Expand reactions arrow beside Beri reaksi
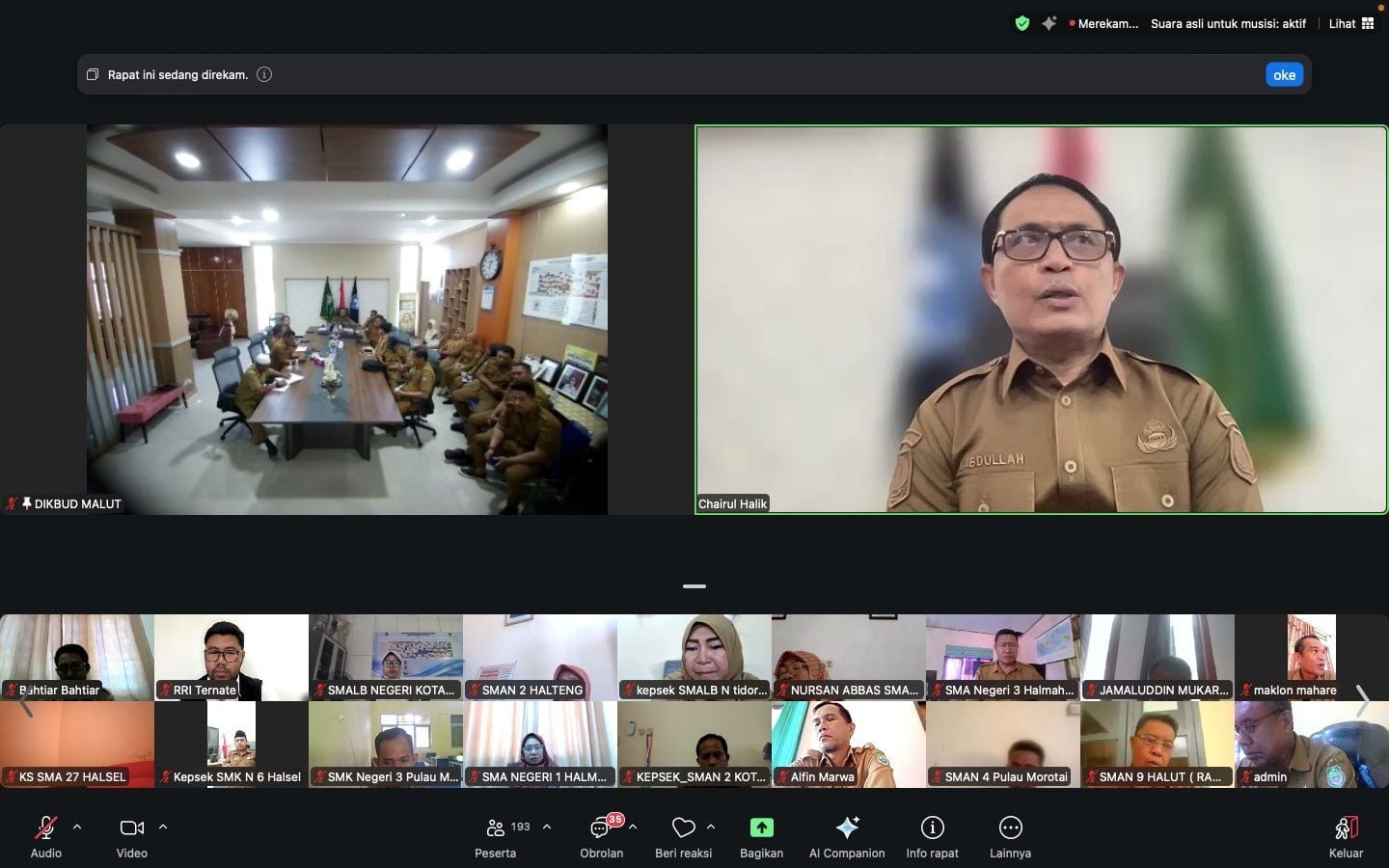Screen dimensions: 1389x868 pyautogui.click(x=711, y=827)
